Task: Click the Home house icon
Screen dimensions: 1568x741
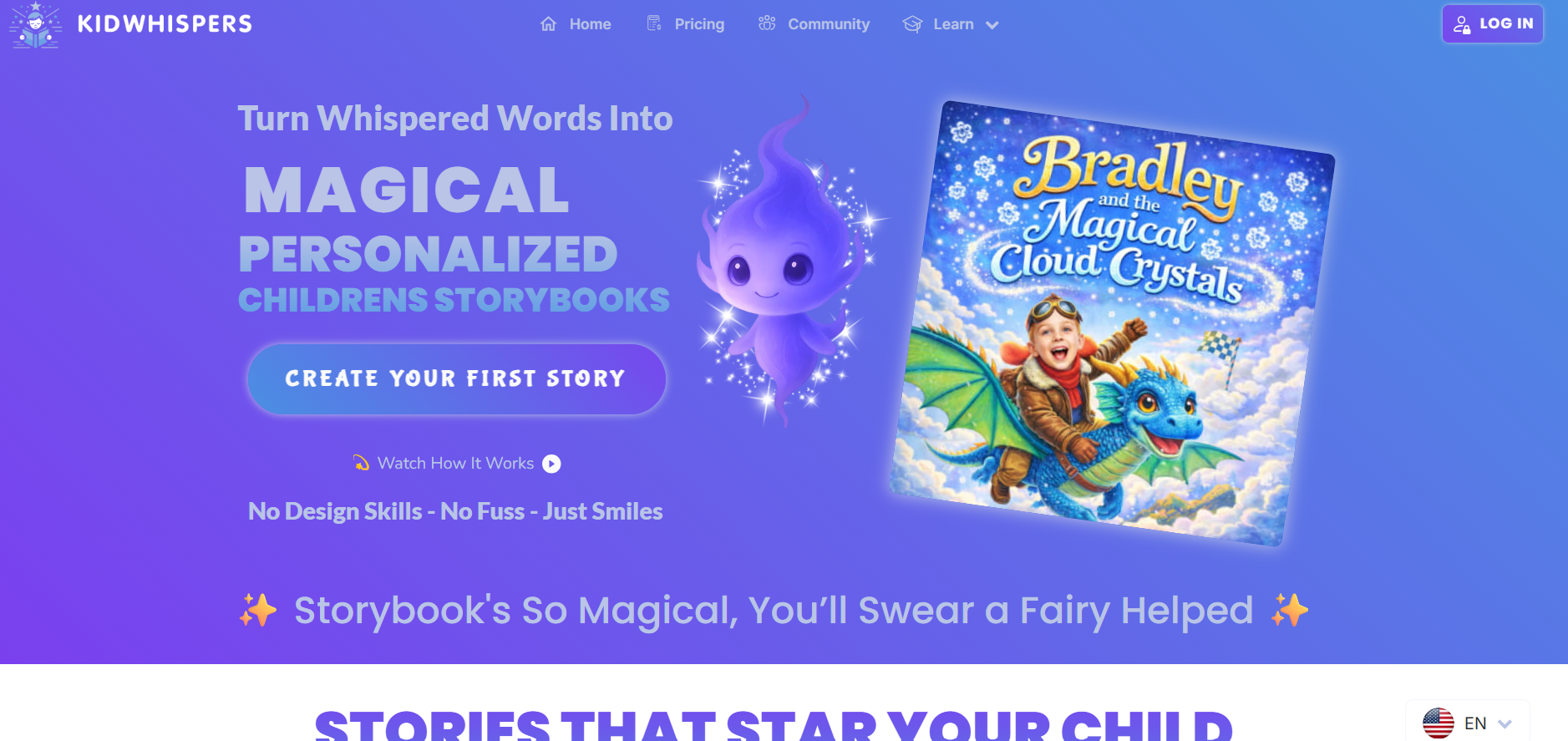Action: 549,24
